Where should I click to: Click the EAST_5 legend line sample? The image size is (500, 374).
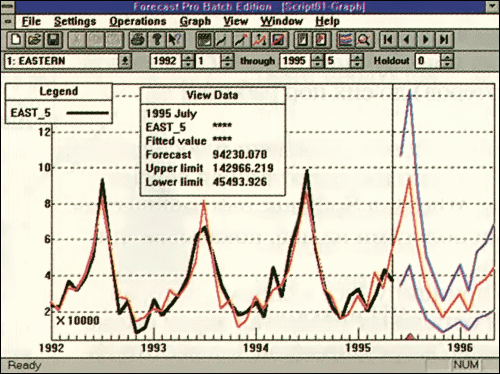pyautogui.click(x=87, y=113)
